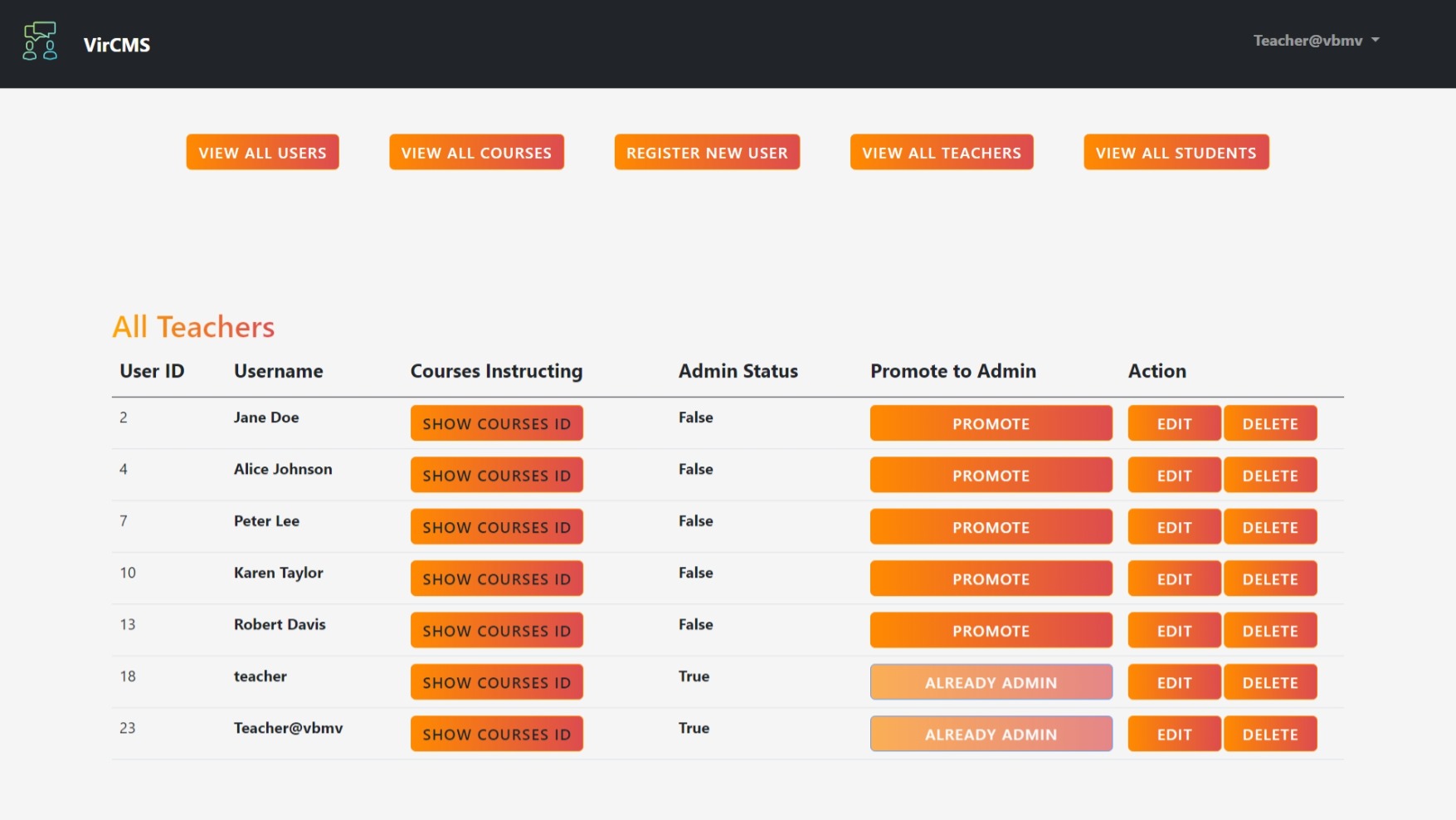Show courses ID for Karen Taylor
Viewport: 1456px width, 820px height.
(496, 578)
